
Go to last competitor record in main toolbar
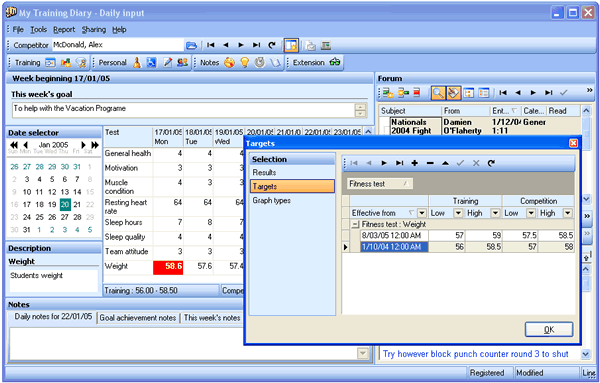point(256,45)
